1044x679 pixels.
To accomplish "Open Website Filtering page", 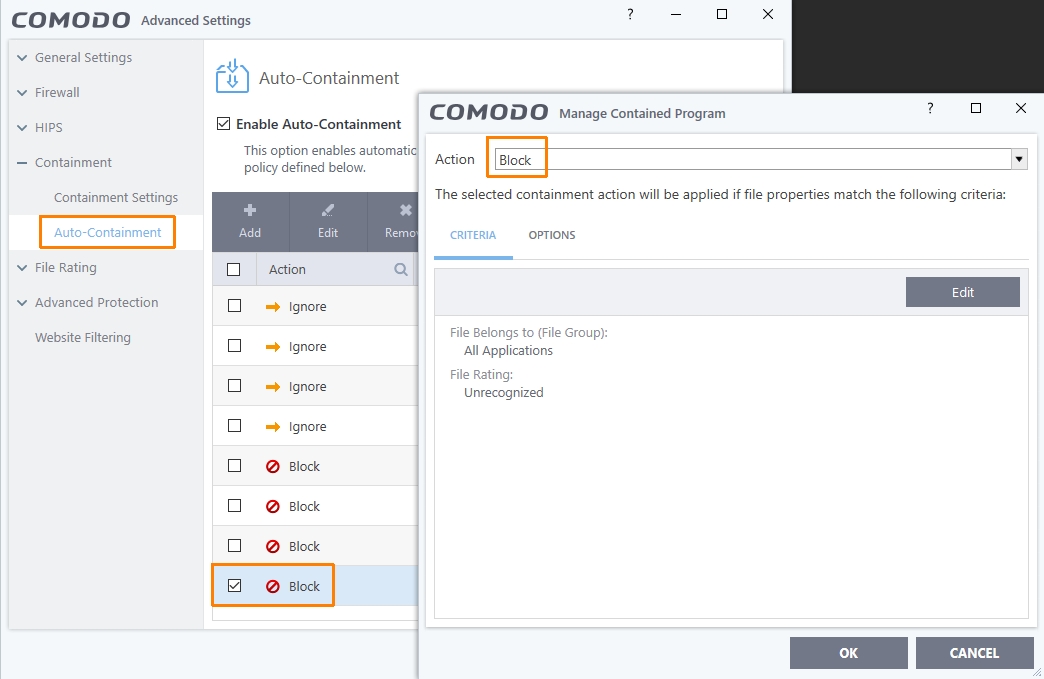I will click(83, 338).
